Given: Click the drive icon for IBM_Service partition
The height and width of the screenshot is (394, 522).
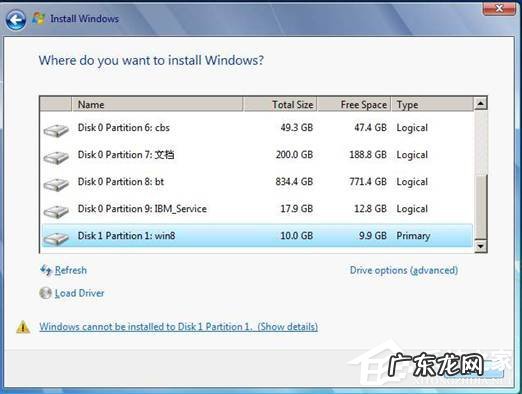Looking at the screenshot, I should (56, 211).
